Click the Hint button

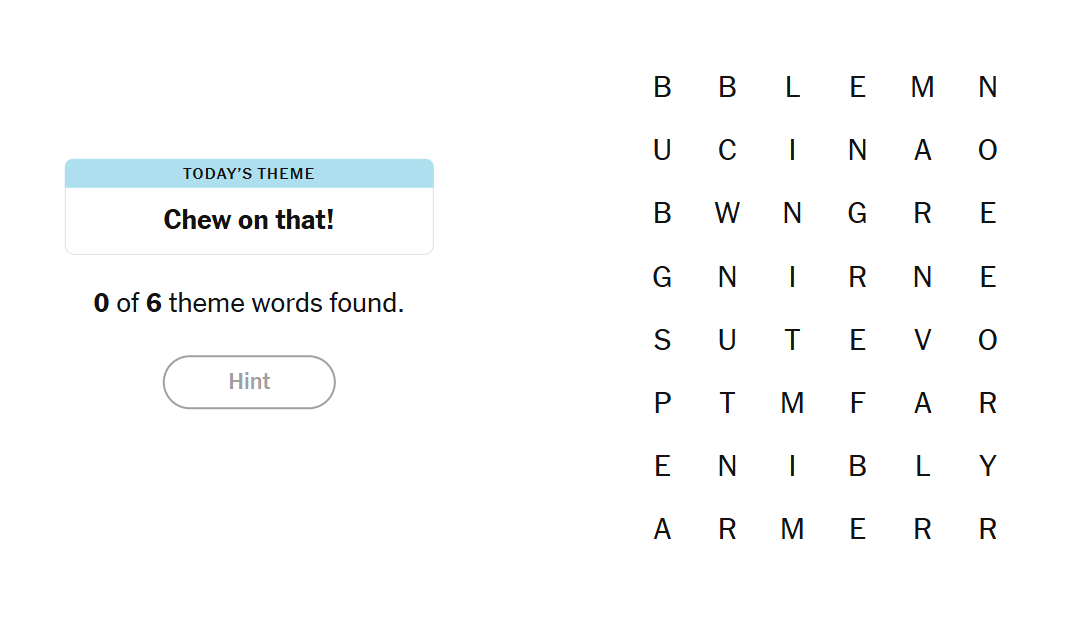(x=249, y=382)
